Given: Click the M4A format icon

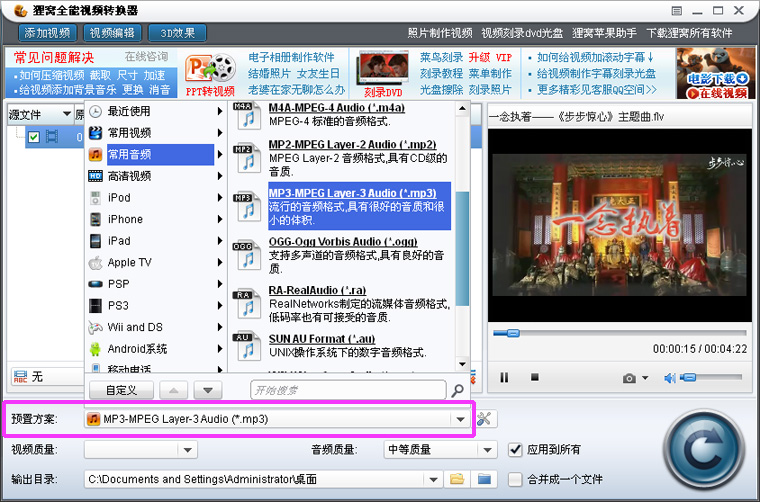Looking at the screenshot, I should pos(247,115).
